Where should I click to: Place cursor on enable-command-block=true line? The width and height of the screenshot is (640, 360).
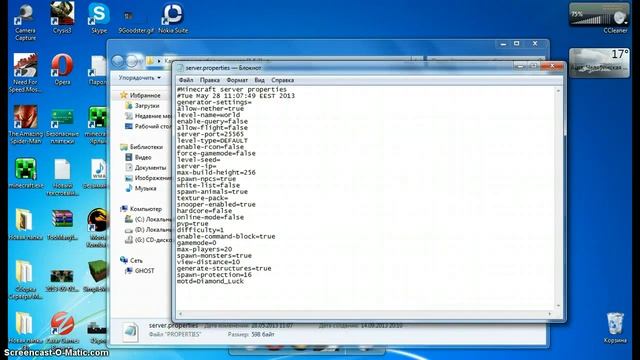(x=226, y=236)
